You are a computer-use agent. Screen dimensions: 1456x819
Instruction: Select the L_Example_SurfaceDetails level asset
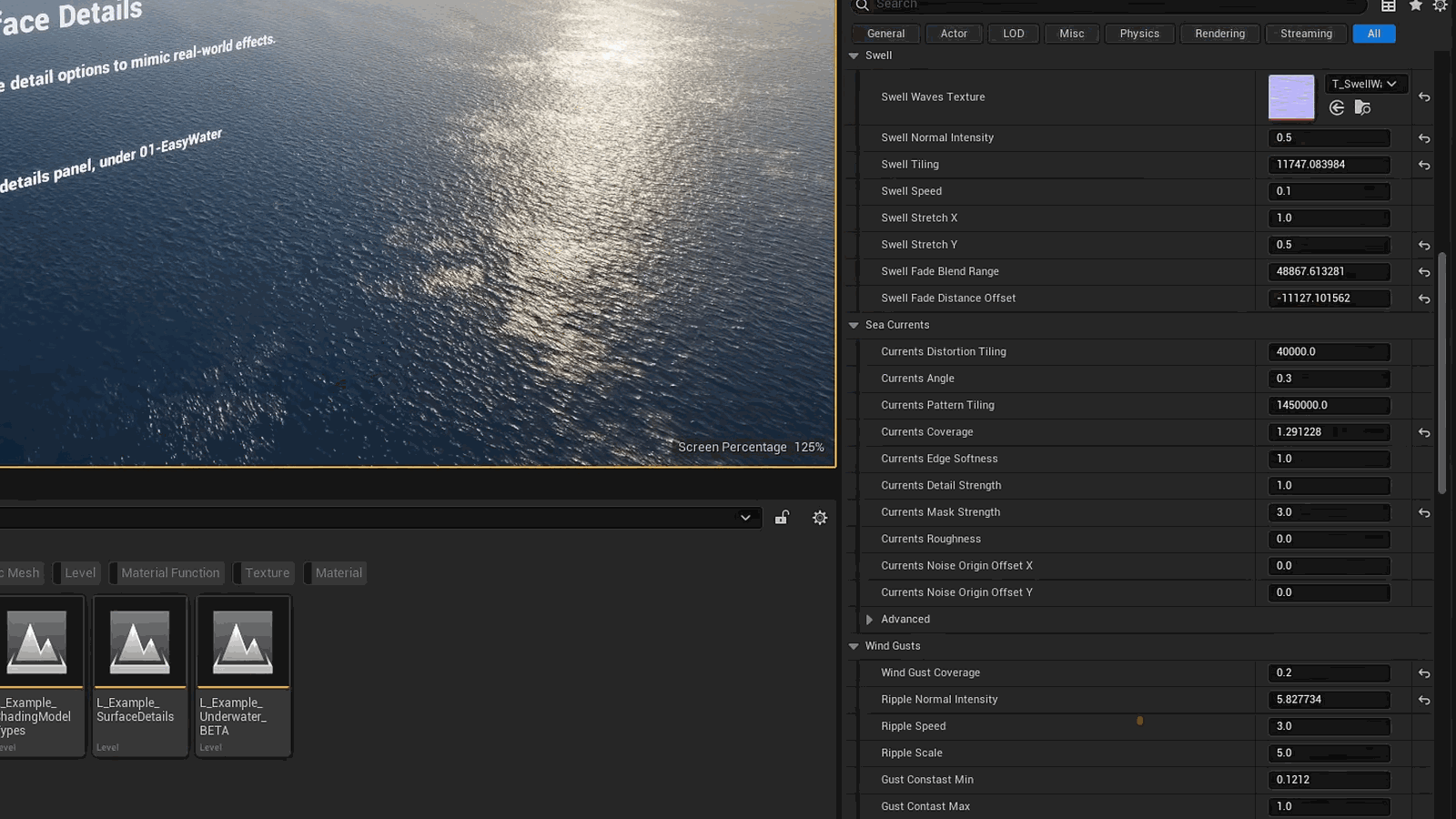(139, 676)
